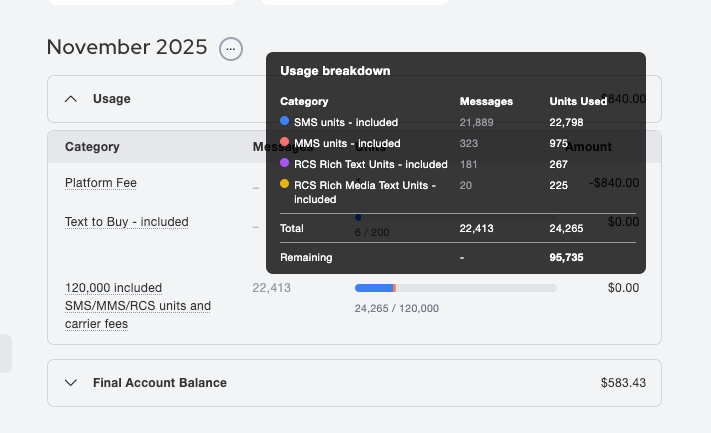Image resolution: width=711 pixels, height=433 pixels.
Task: Click the Usage breakdown tooltip title
Action: [x=335, y=71]
